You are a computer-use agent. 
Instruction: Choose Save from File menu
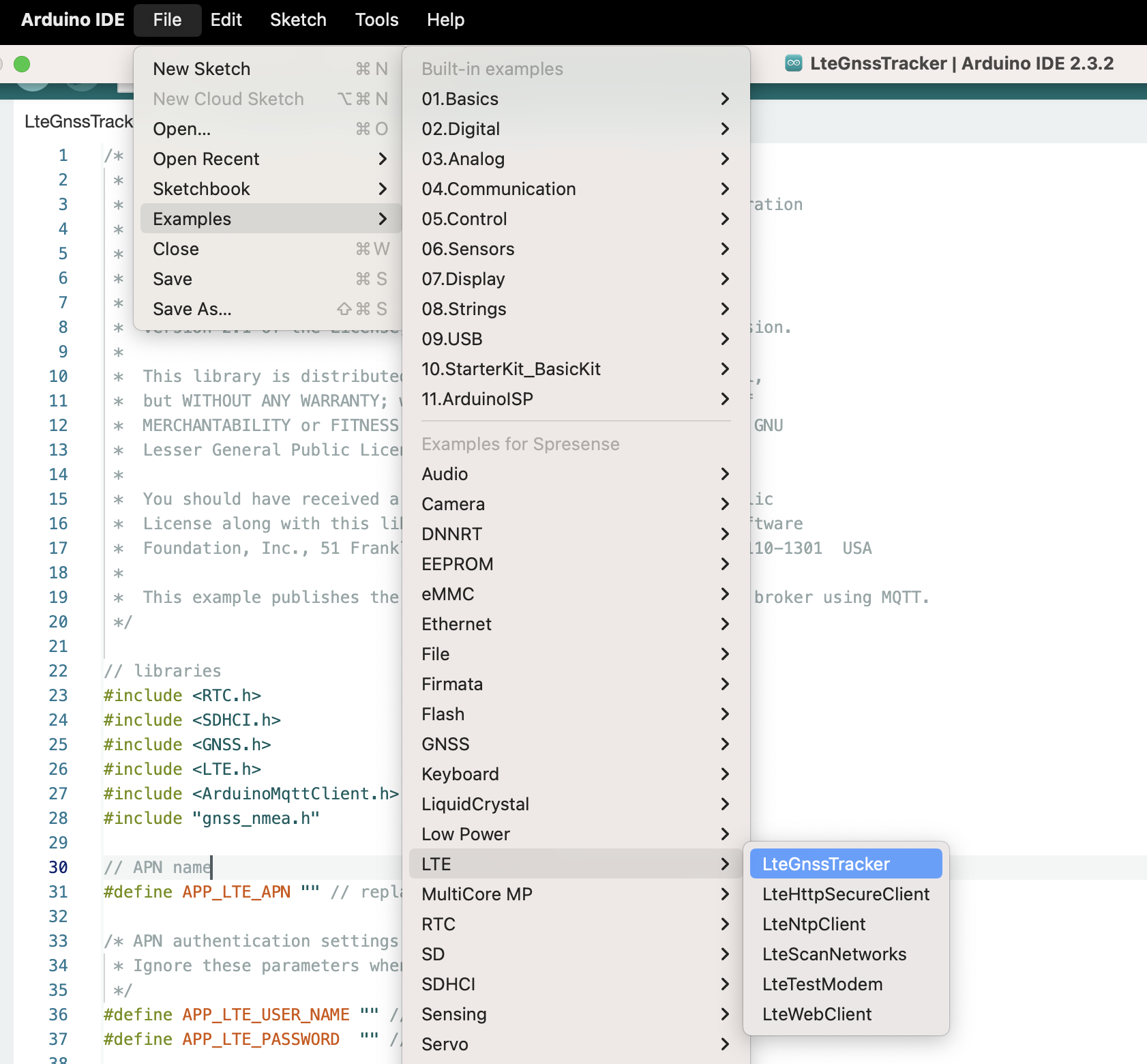click(x=271, y=279)
